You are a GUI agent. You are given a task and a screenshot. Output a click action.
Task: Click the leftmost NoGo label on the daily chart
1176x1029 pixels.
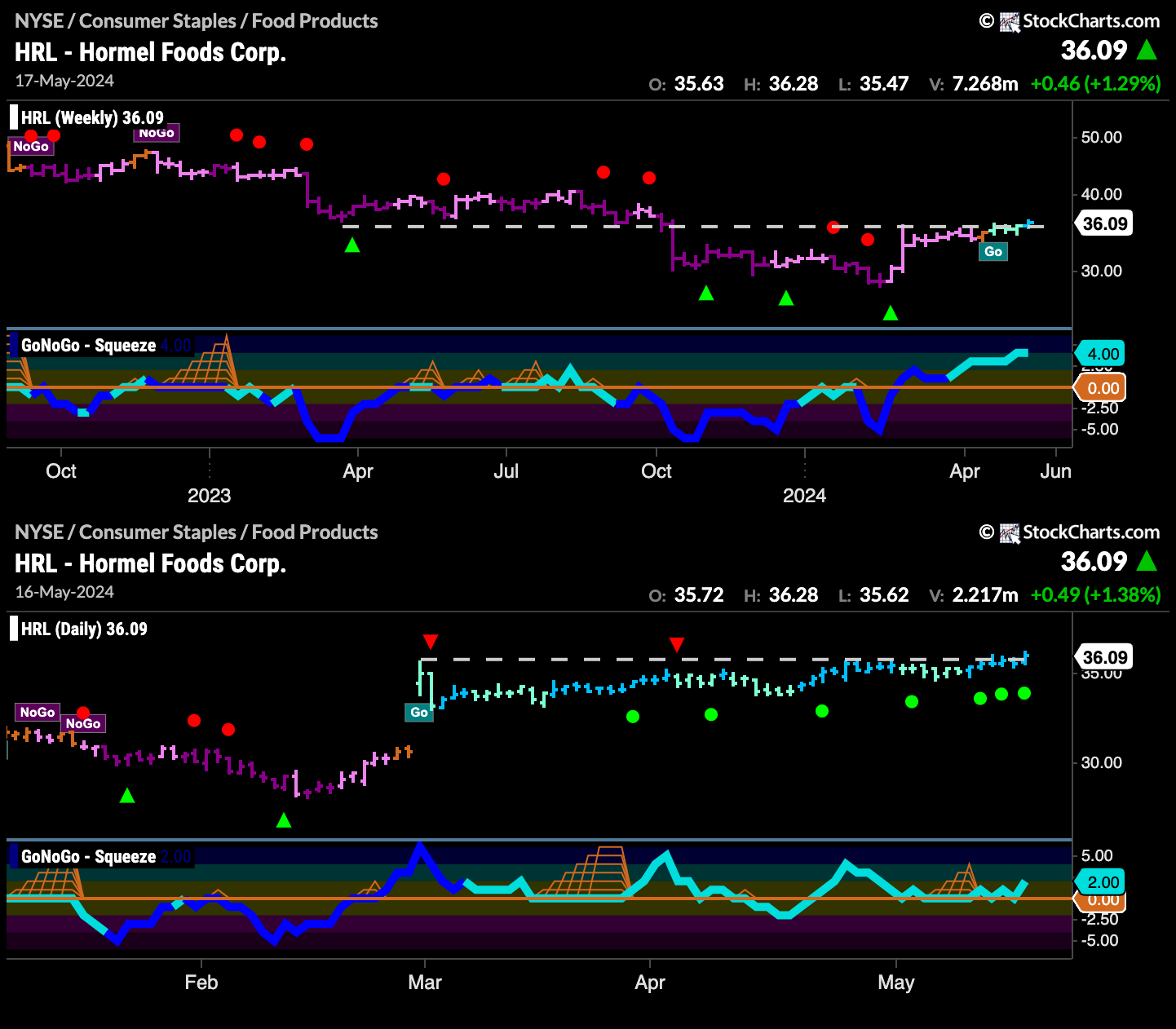click(x=38, y=712)
